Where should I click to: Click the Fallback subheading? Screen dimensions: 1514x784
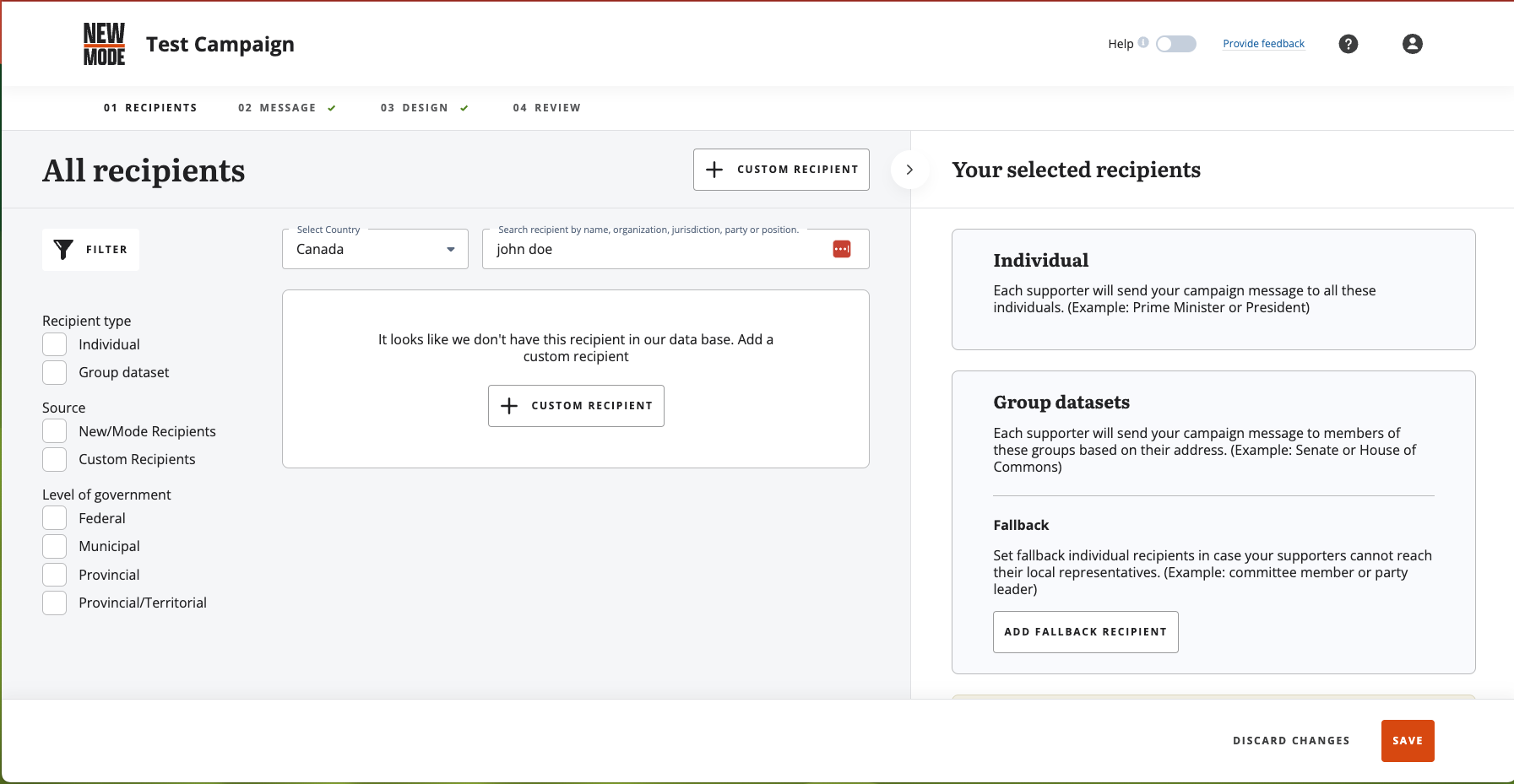click(1021, 525)
